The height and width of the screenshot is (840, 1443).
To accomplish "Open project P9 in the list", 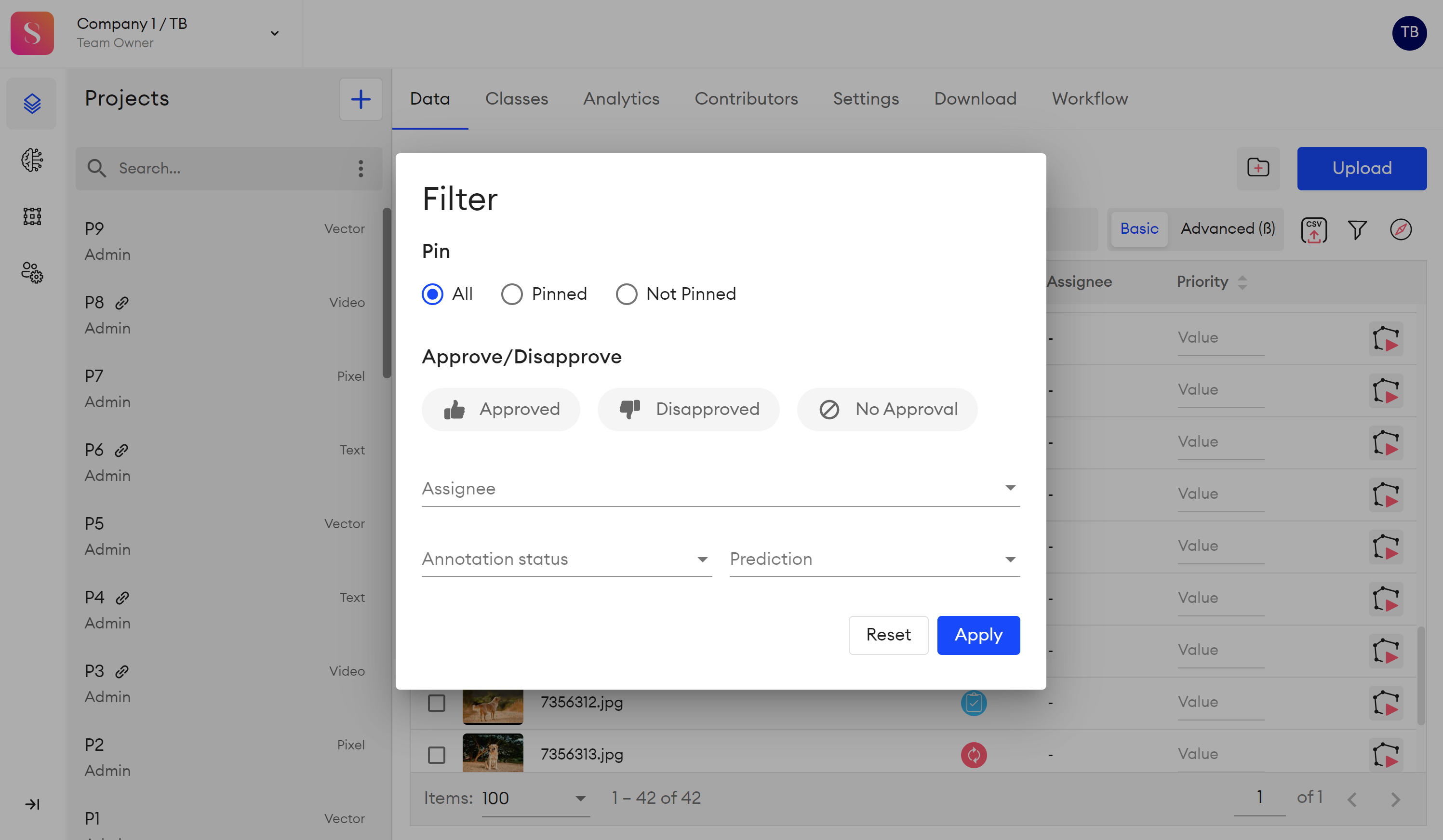I will tap(225, 241).
